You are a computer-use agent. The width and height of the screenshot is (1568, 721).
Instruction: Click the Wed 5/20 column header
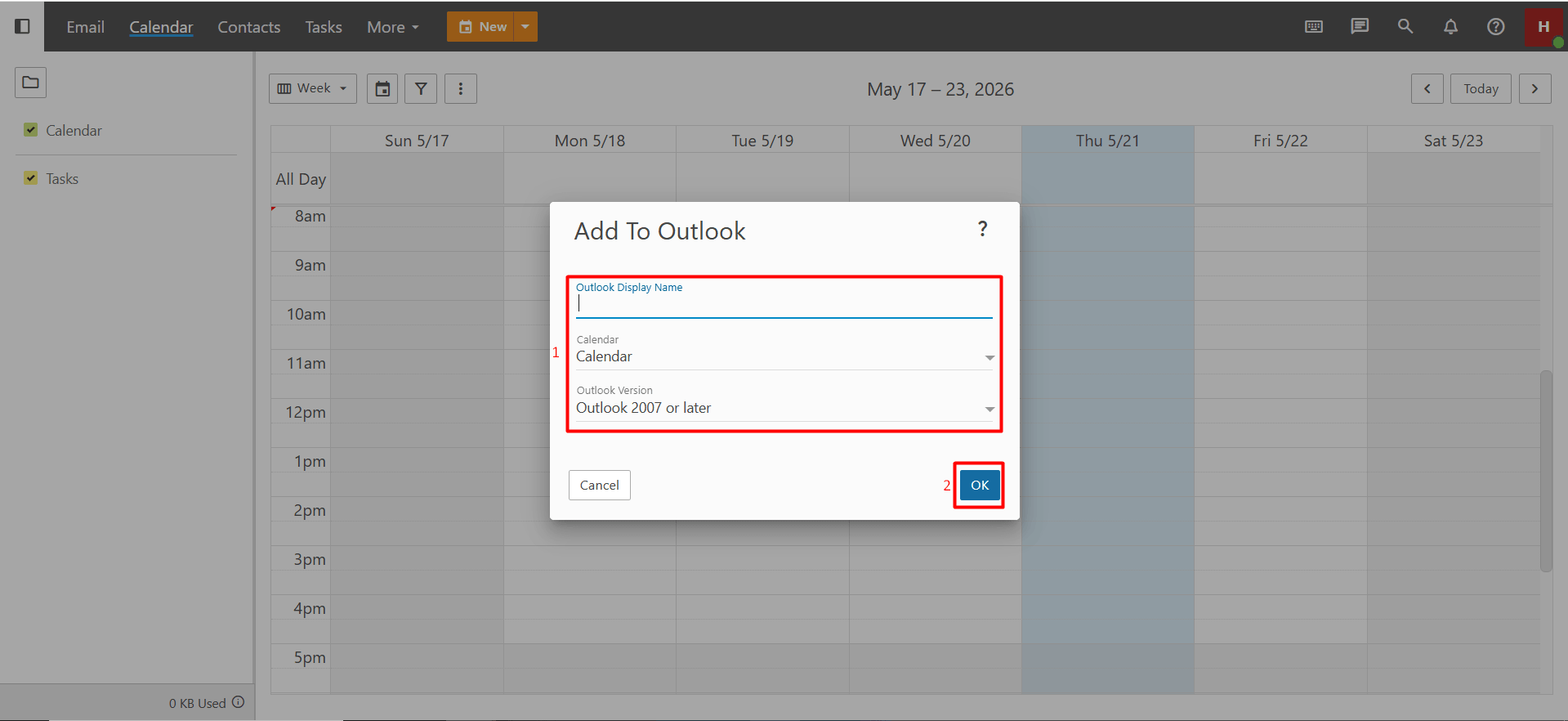point(936,141)
